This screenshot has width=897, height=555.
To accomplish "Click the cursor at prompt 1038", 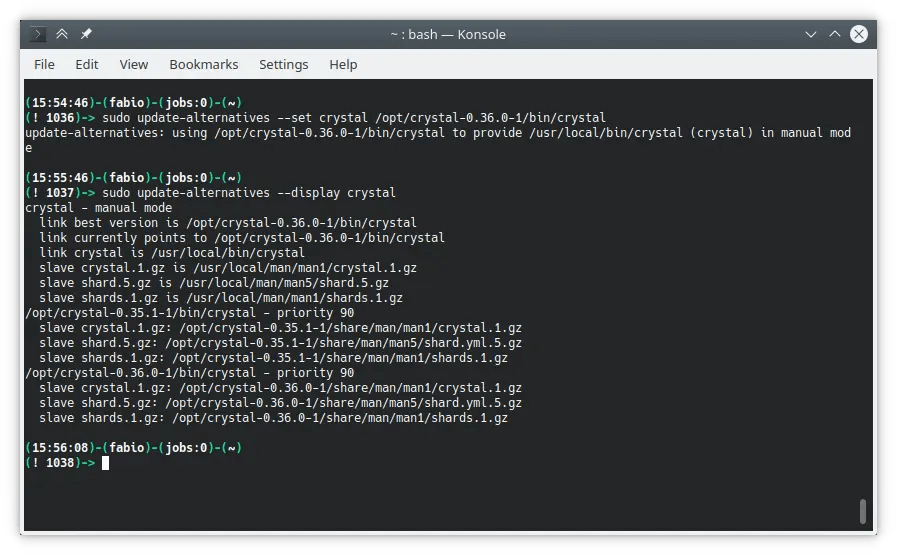I will click(x=105, y=463).
